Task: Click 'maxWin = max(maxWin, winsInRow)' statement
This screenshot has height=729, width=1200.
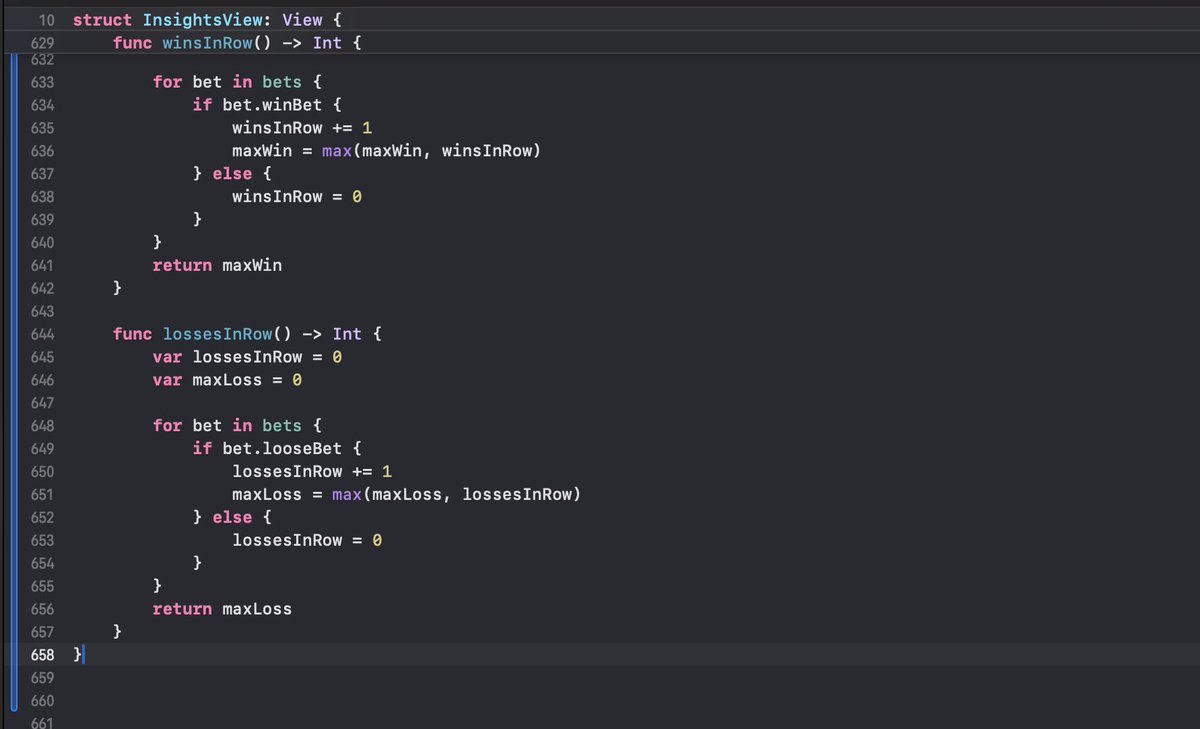Action: click(x=386, y=151)
